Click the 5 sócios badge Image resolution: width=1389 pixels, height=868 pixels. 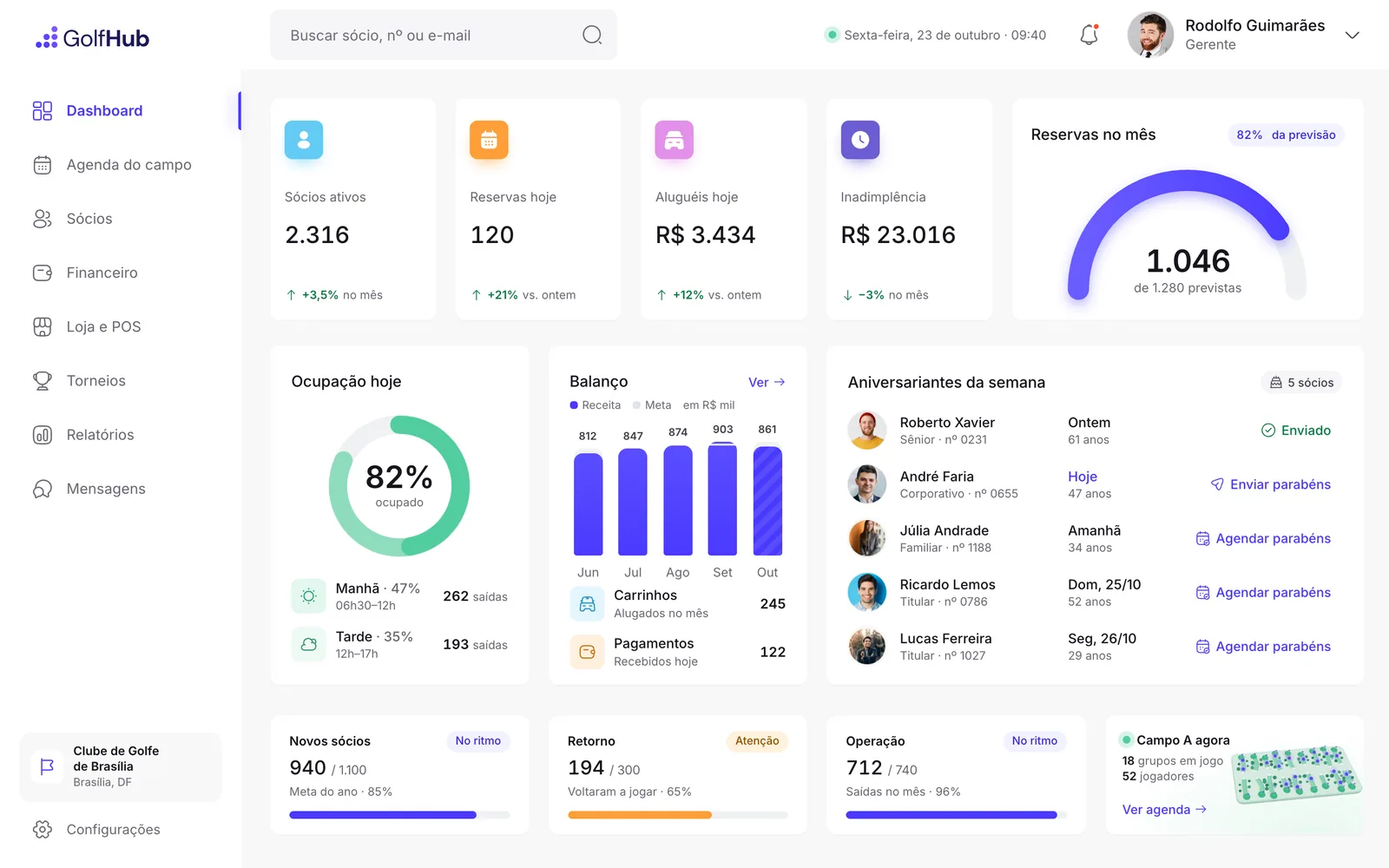1301,383
